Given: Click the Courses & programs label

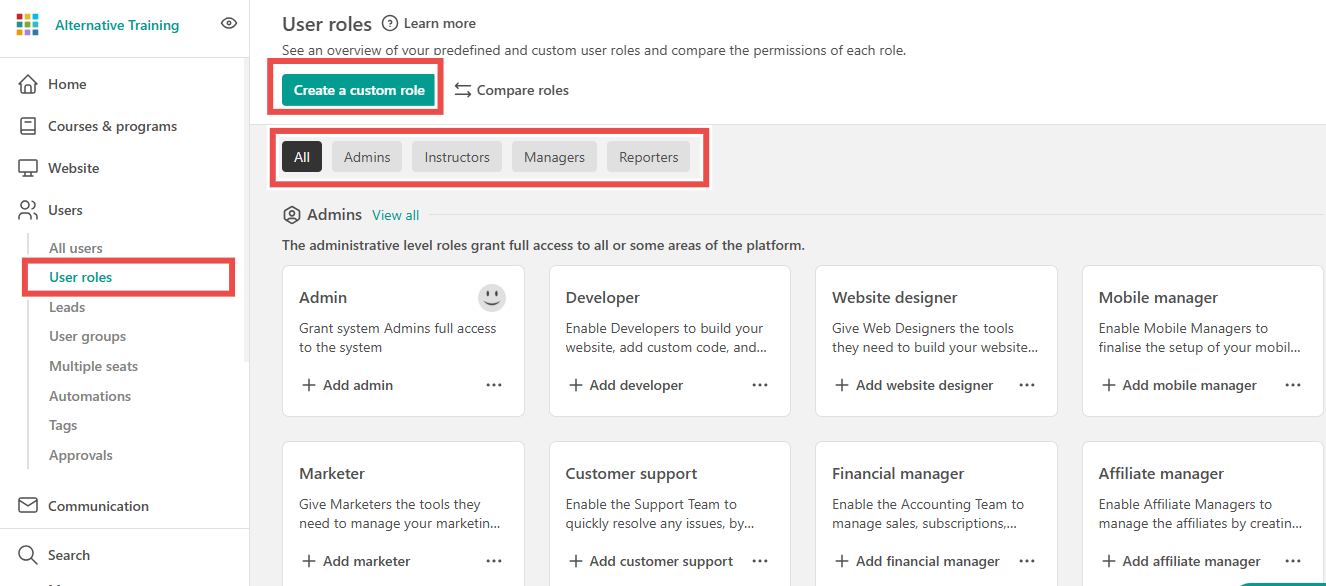Looking at the screenshot, I should pos(112,126).
